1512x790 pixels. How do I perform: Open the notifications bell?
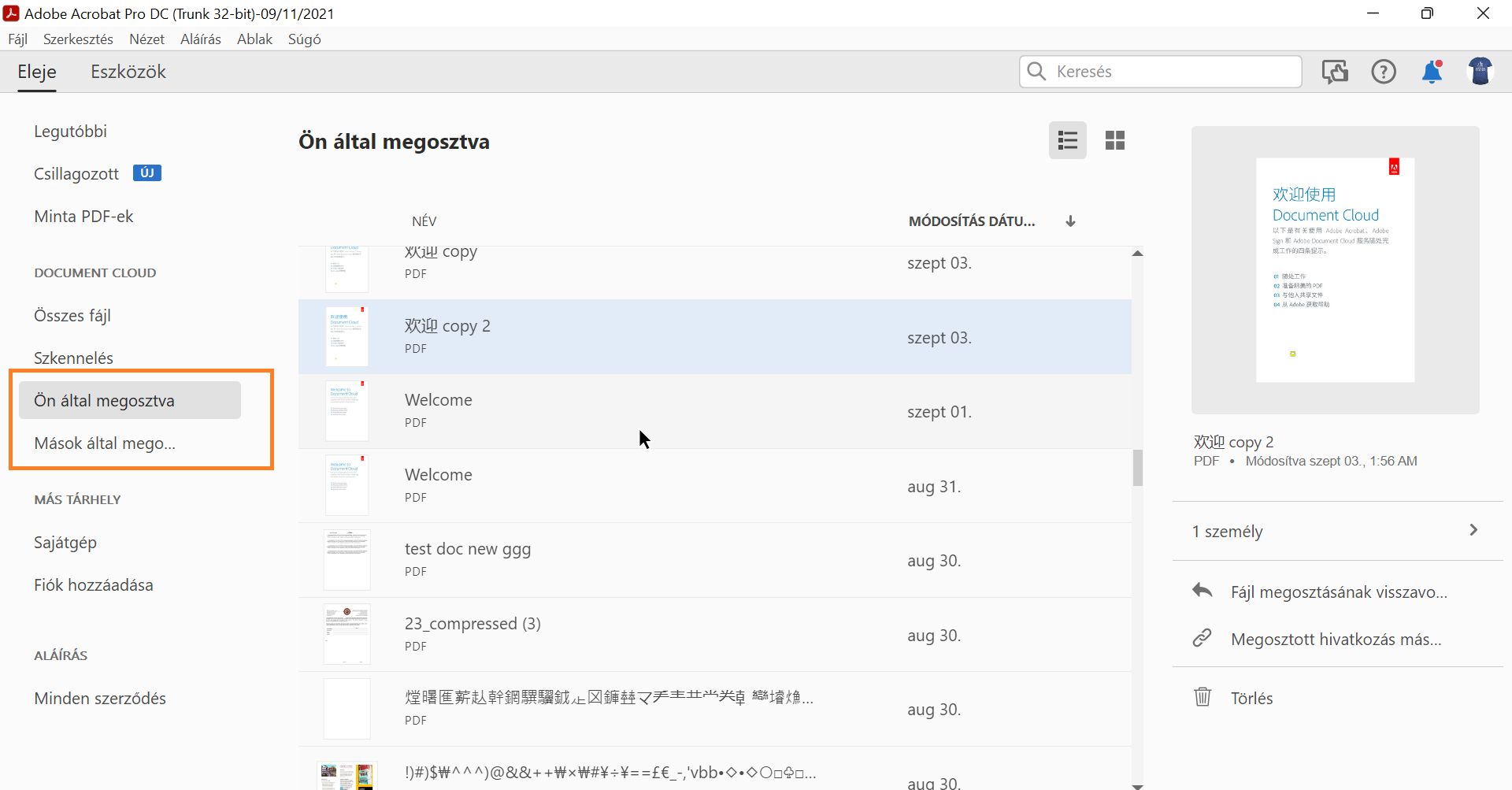(1432, 72)
